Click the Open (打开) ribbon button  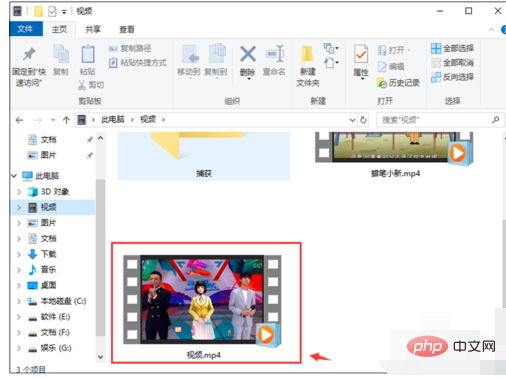pyautogui.click(x=394, y=50)
